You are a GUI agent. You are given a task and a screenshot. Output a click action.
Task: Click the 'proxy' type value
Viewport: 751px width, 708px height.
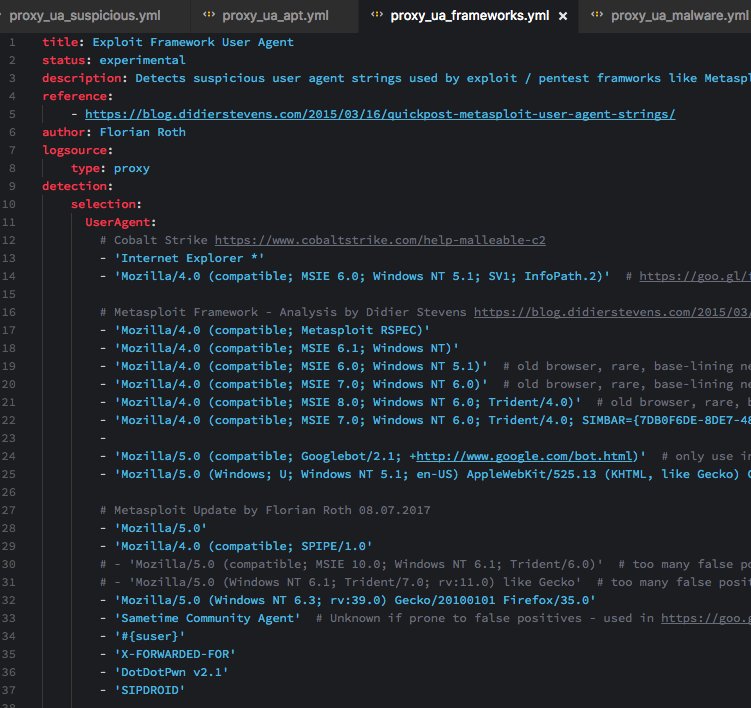coord(132,168)
